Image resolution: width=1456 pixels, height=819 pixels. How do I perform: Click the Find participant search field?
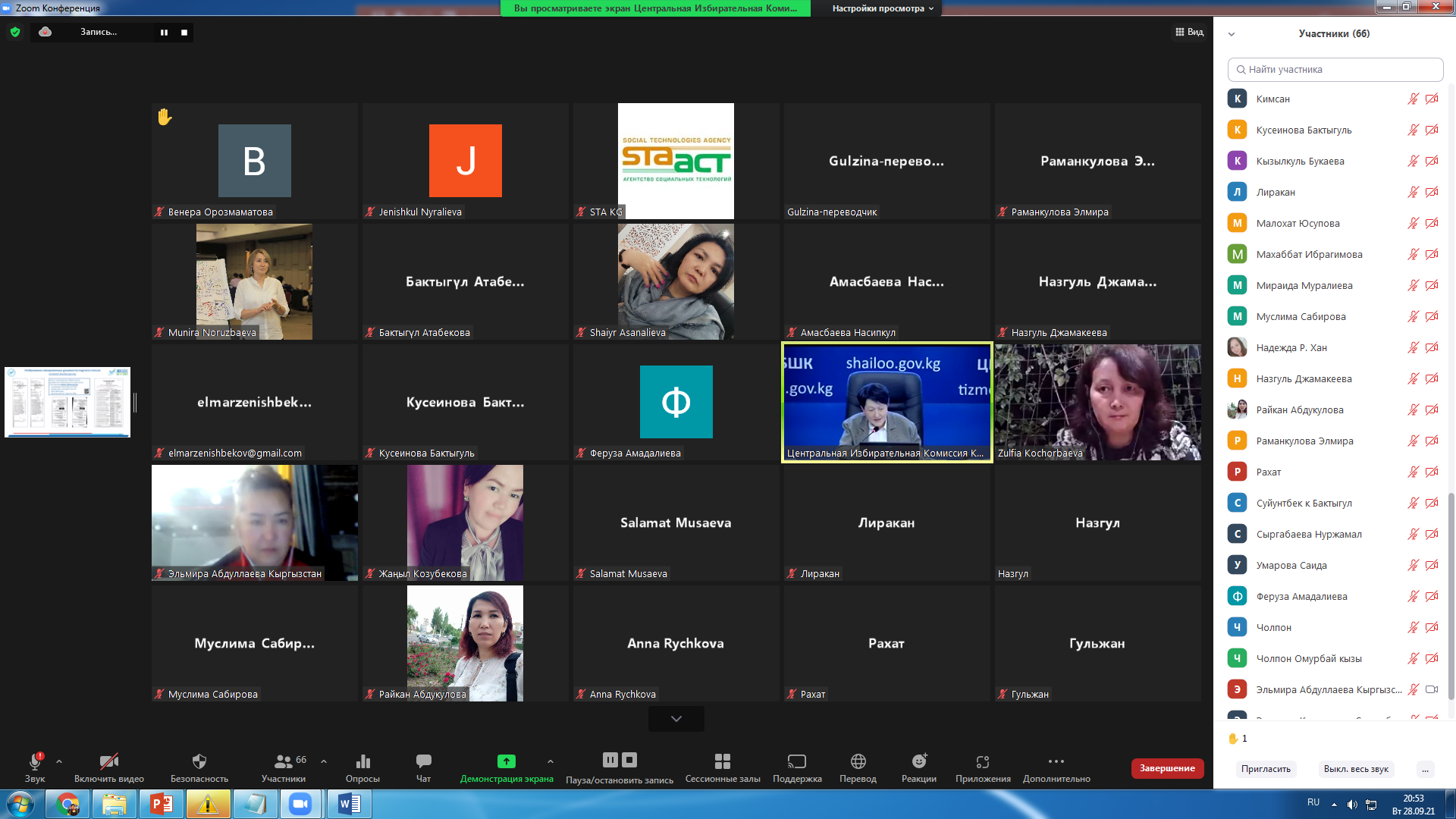pyautogui.click(x=1335, y=70)
